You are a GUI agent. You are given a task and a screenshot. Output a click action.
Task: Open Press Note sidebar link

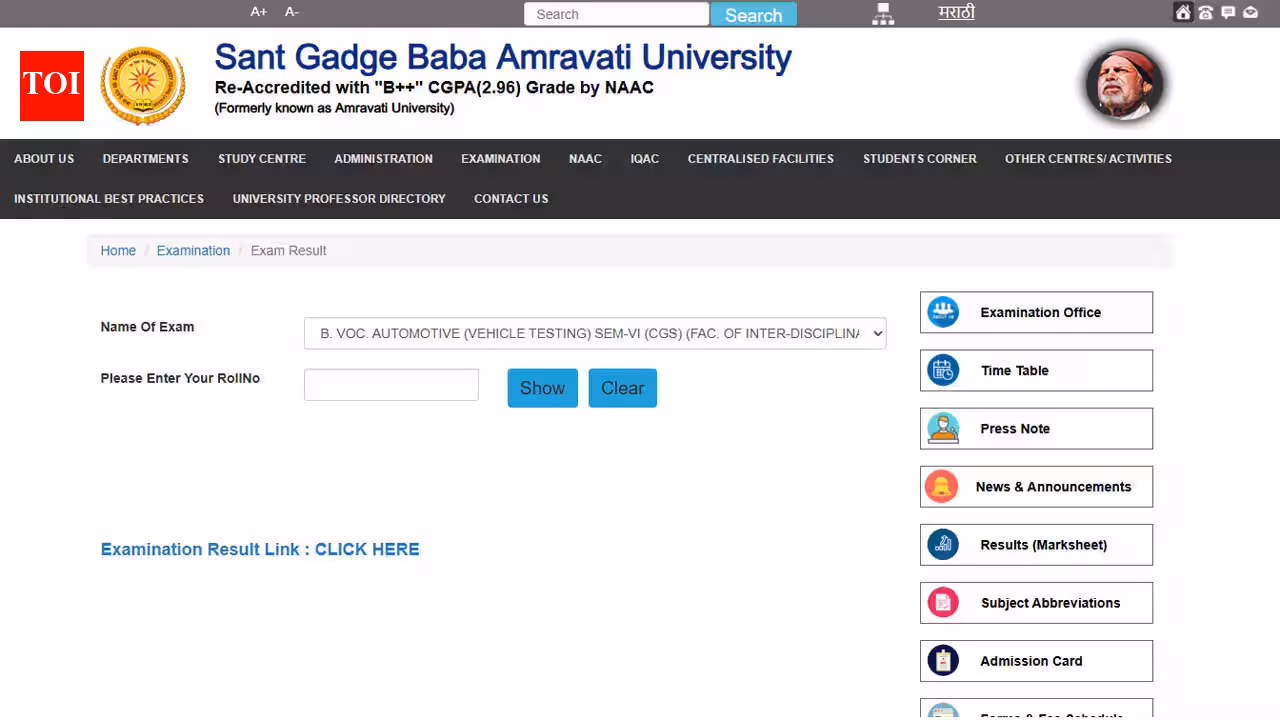click(x=1036, y=428)
